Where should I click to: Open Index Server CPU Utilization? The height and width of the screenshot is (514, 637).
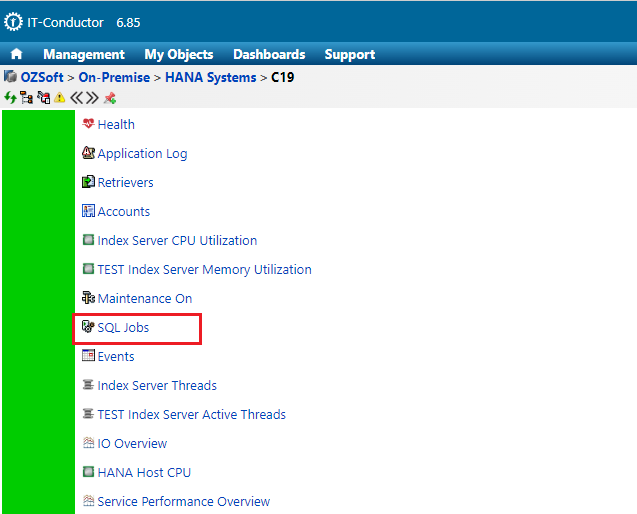coord(177,241)
